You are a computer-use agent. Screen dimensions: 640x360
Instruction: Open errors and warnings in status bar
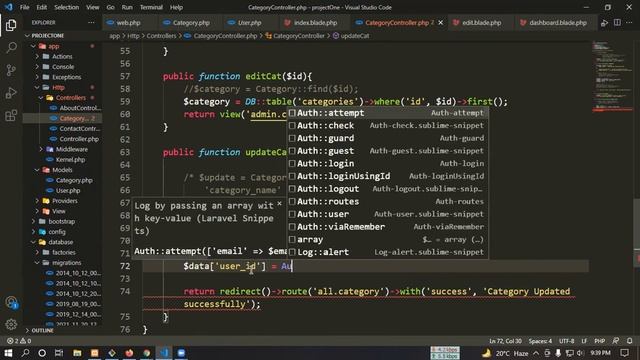(x=19, y=341)
